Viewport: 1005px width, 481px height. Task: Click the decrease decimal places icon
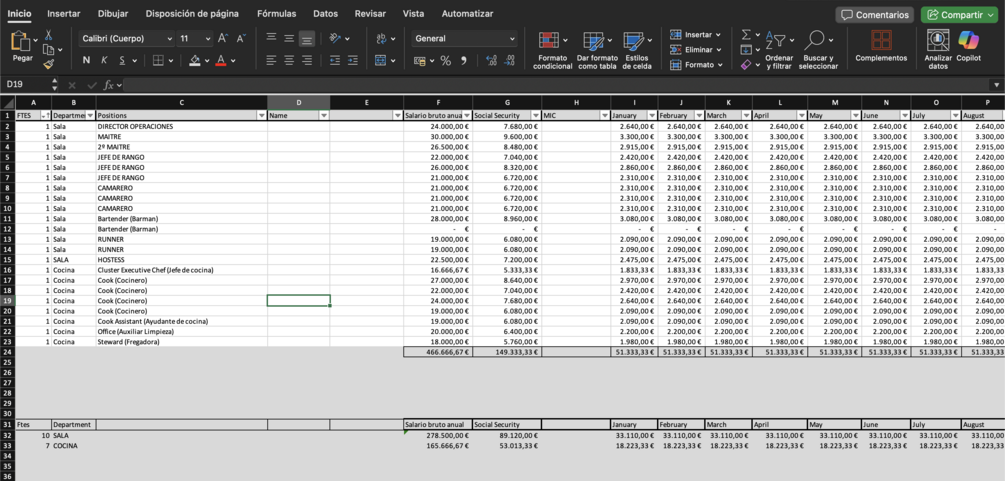pos(510,61)
